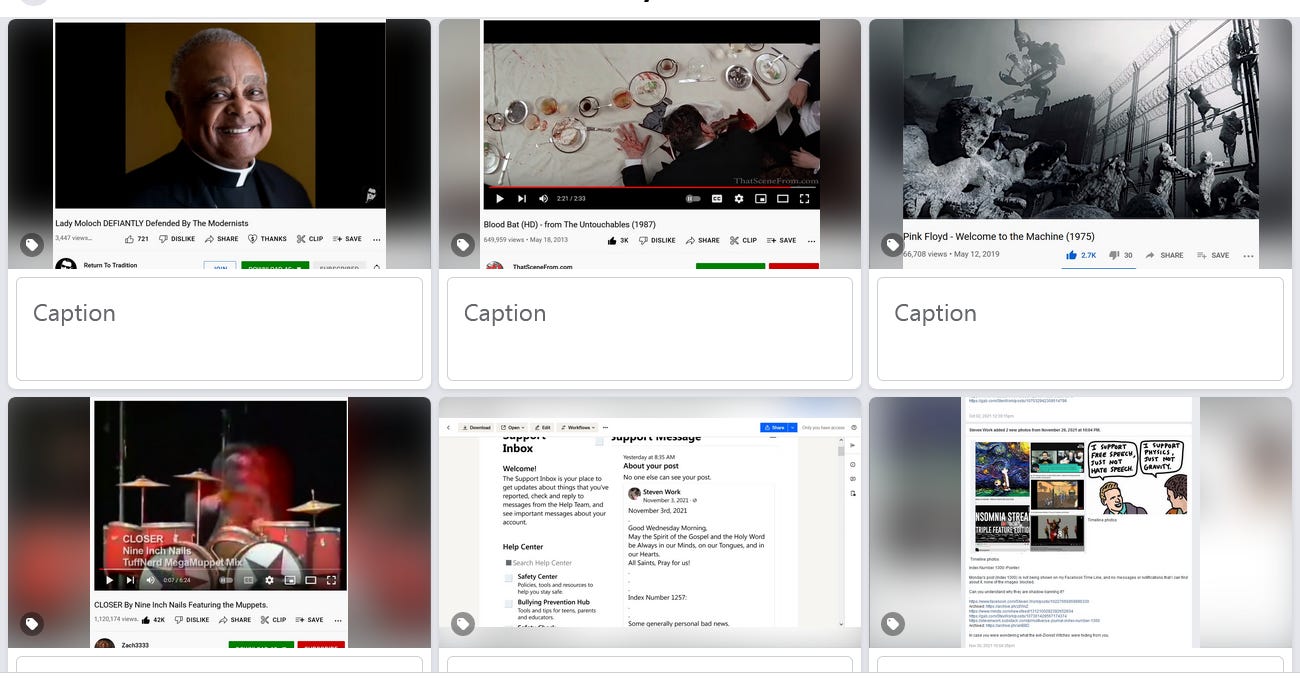Image resolution: width=1300 pixels, height=683 pixels.
Task: Select the Pink Floyd Welcome to the Machine thumbnail
Action: (x=1080, y=144)
